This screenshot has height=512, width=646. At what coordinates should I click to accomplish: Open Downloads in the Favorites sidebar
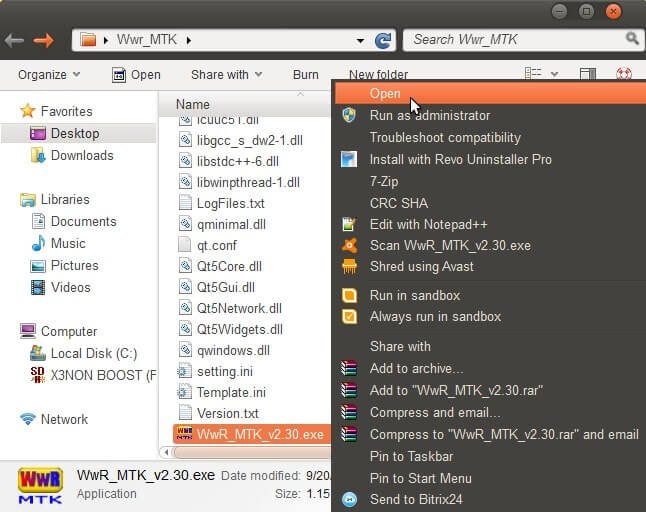tap(81, 155)
